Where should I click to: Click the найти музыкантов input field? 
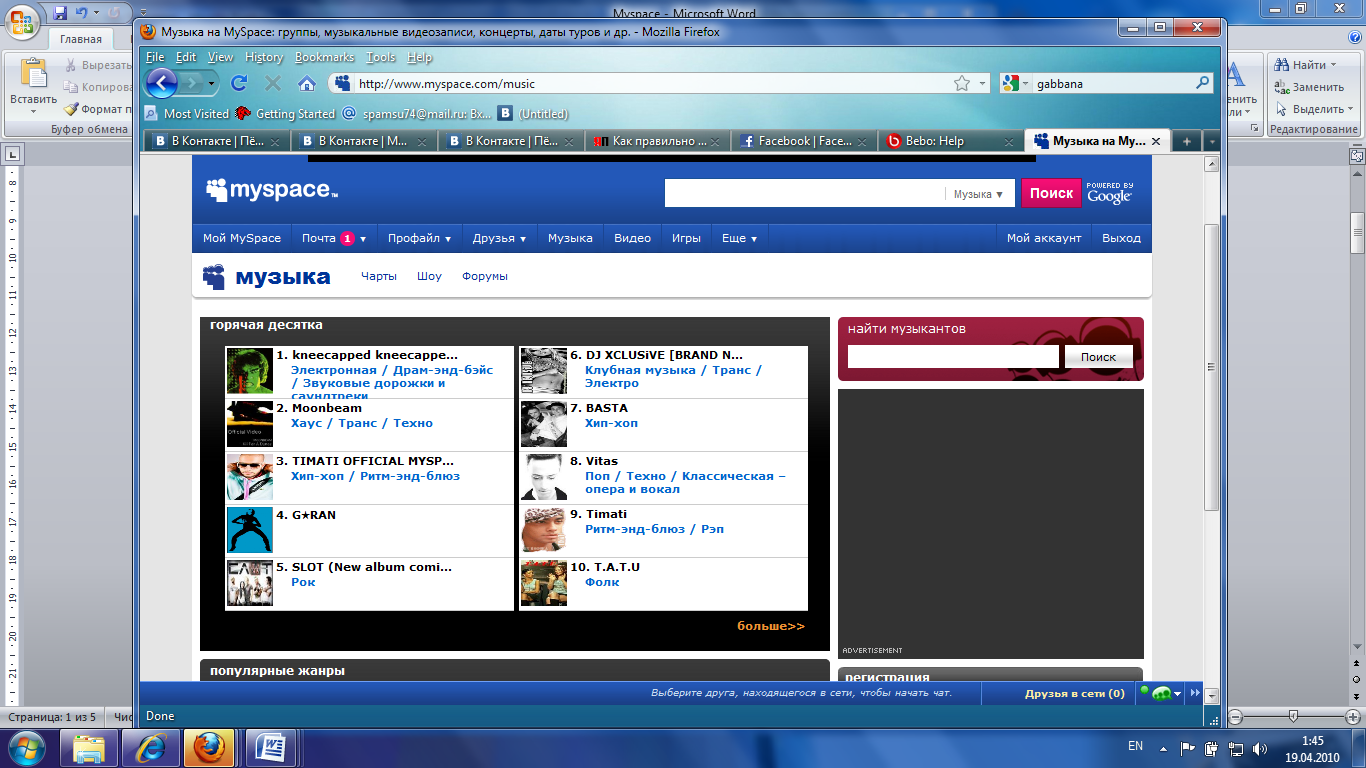tap(953, 357)
